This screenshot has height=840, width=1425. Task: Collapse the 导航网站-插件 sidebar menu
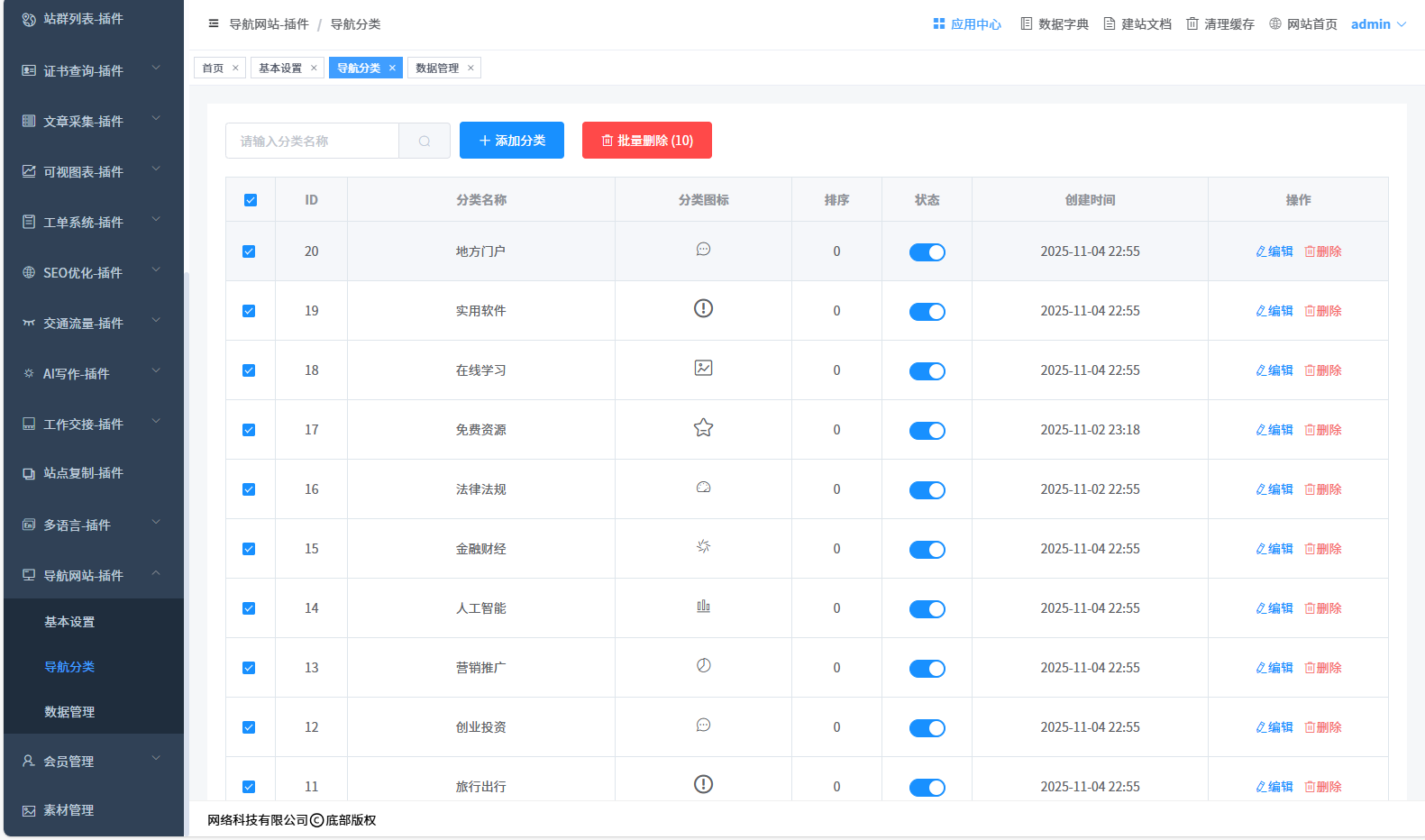pyautogui.click(x=83, y=575)
